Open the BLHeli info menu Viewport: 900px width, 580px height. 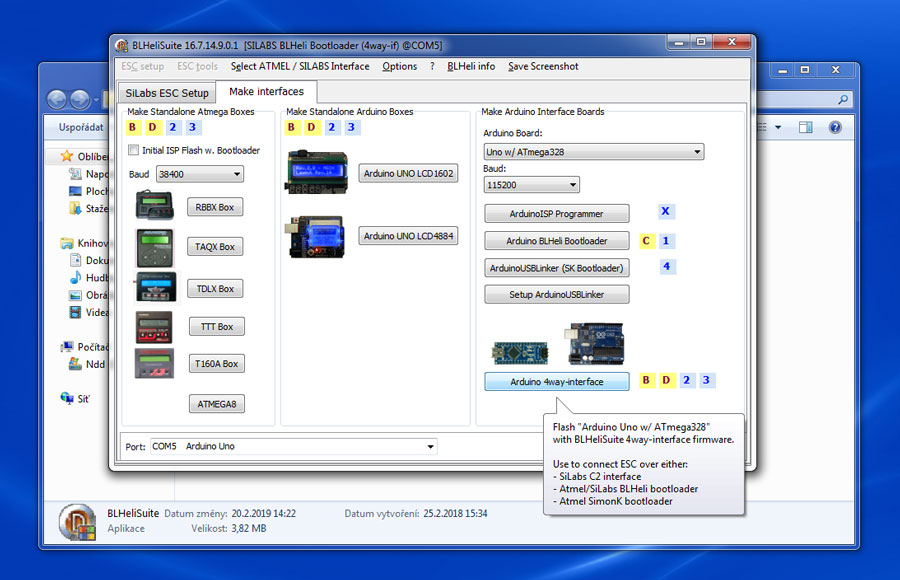(x=471, y=67)
